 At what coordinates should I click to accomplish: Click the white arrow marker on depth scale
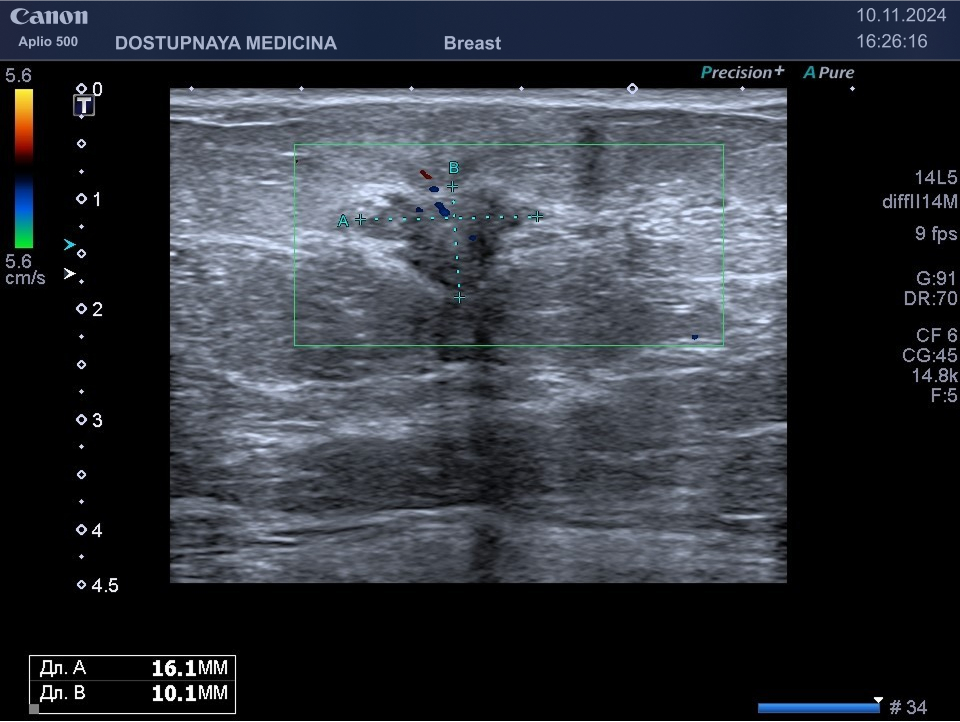(x=69, y=273)
